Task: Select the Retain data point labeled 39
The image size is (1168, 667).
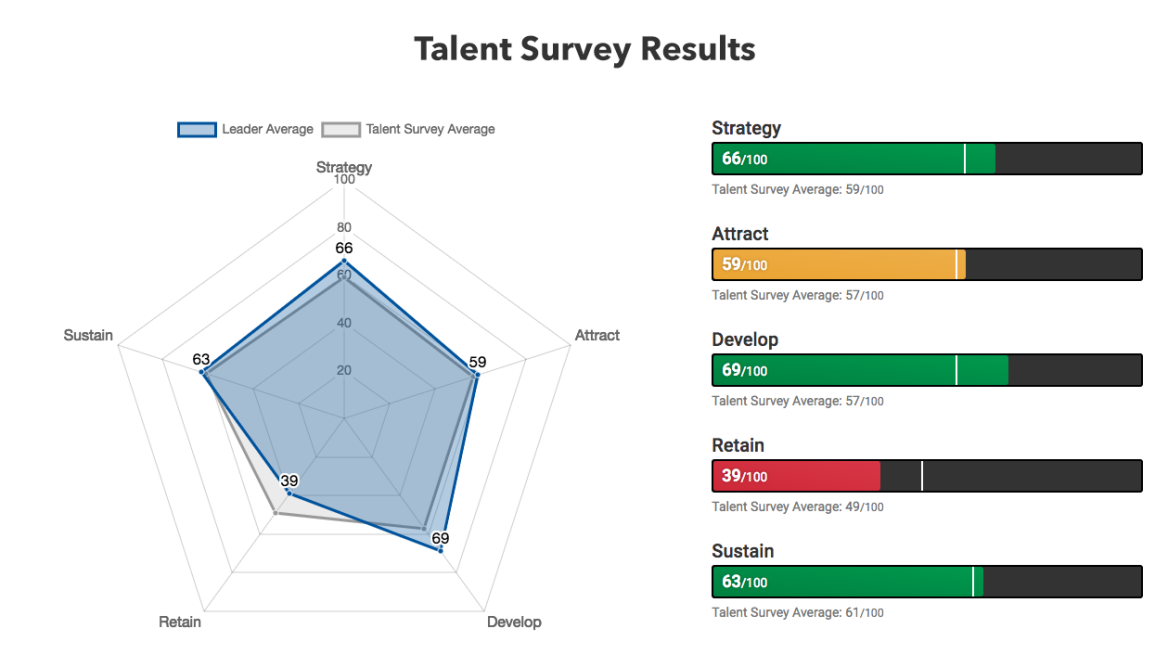Action: pos(290,493)
